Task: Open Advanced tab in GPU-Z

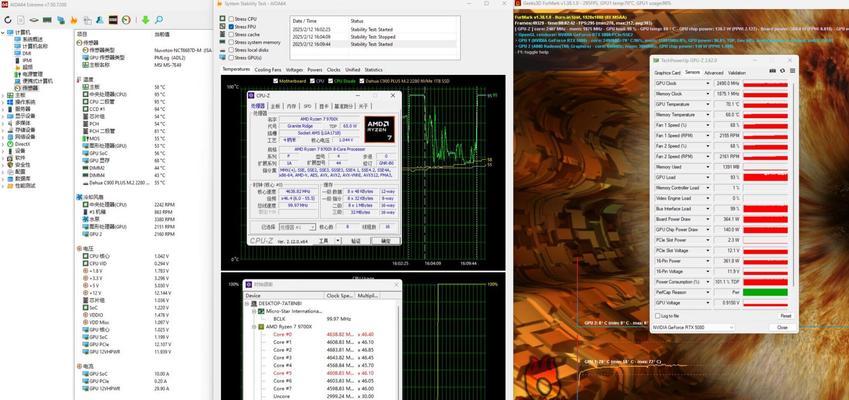Action: coord(714,73)
